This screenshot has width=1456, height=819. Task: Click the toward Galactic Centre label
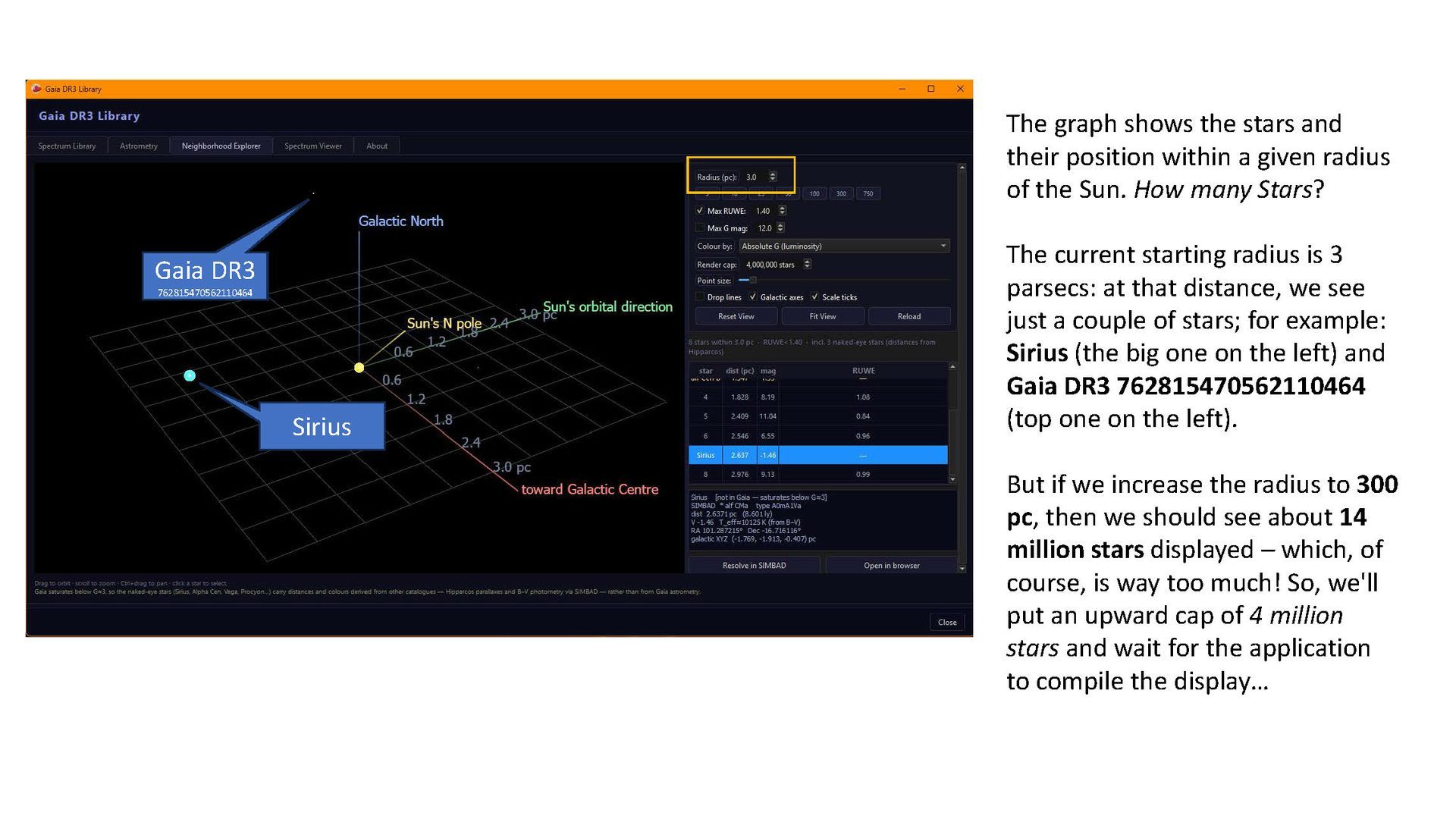(x=590, y=489)
